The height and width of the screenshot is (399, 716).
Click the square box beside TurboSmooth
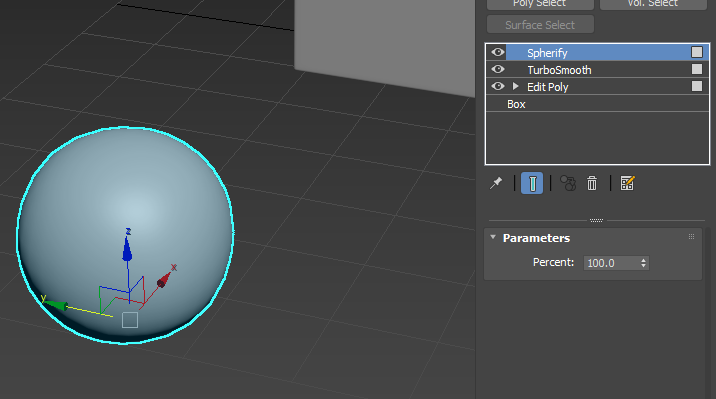point(697,69)
